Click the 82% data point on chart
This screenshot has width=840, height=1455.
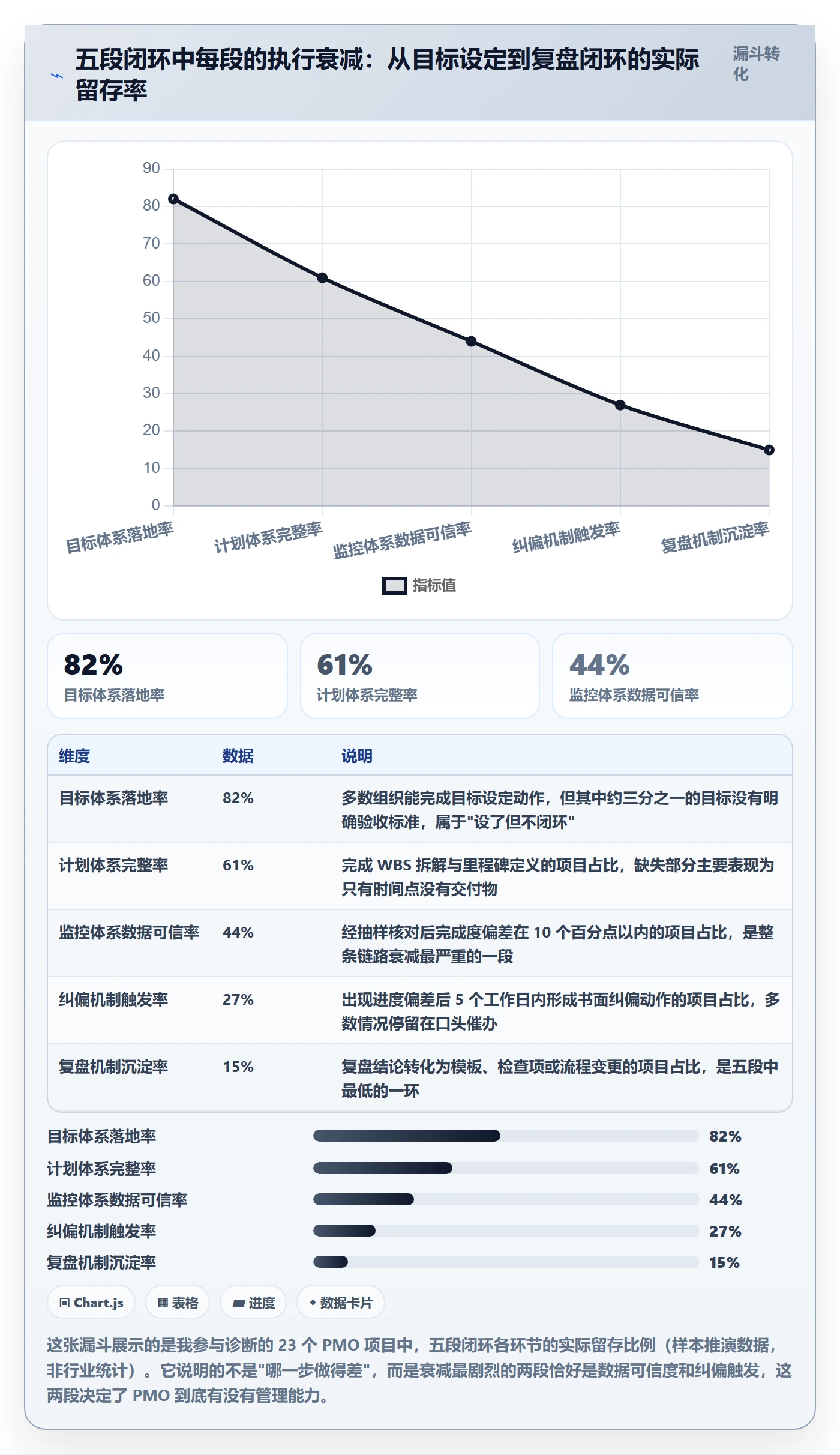coord(173,199)
